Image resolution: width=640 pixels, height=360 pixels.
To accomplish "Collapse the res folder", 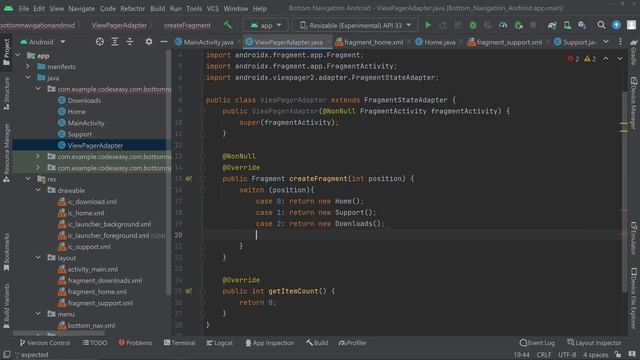I will pyautogui.click(x=28, y=179).
